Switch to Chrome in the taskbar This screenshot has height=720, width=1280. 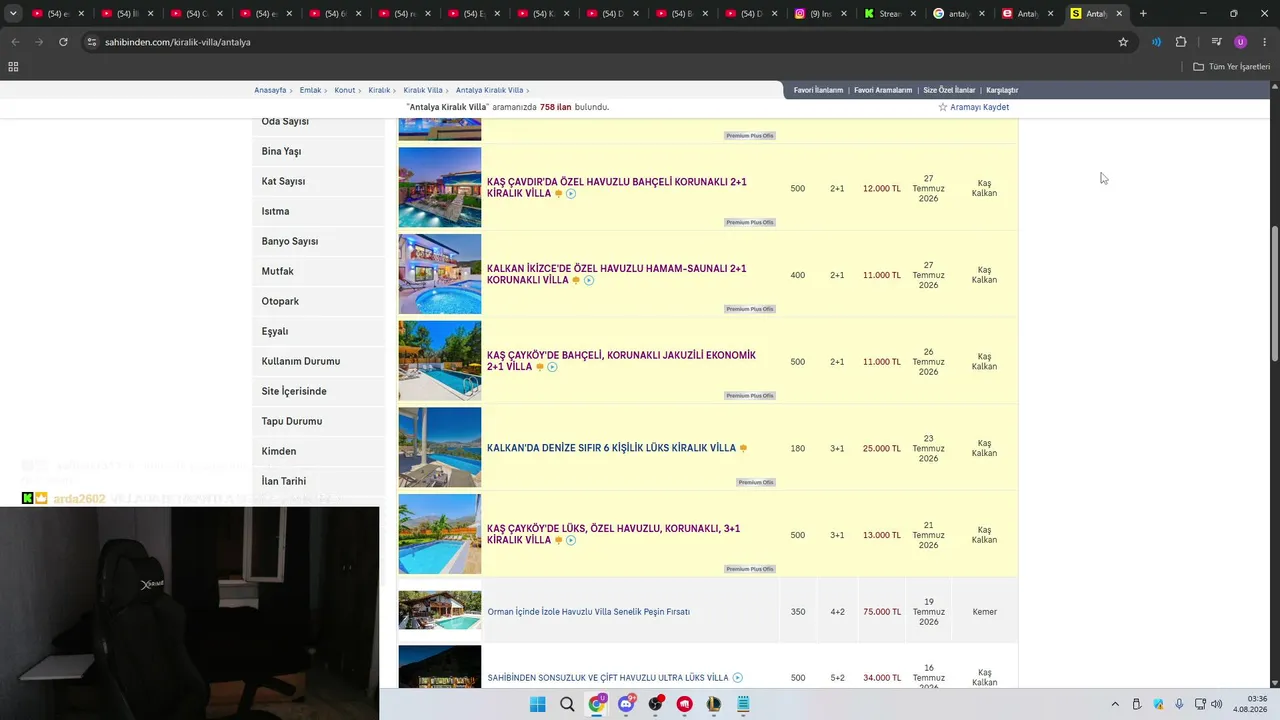click(597, 704)
